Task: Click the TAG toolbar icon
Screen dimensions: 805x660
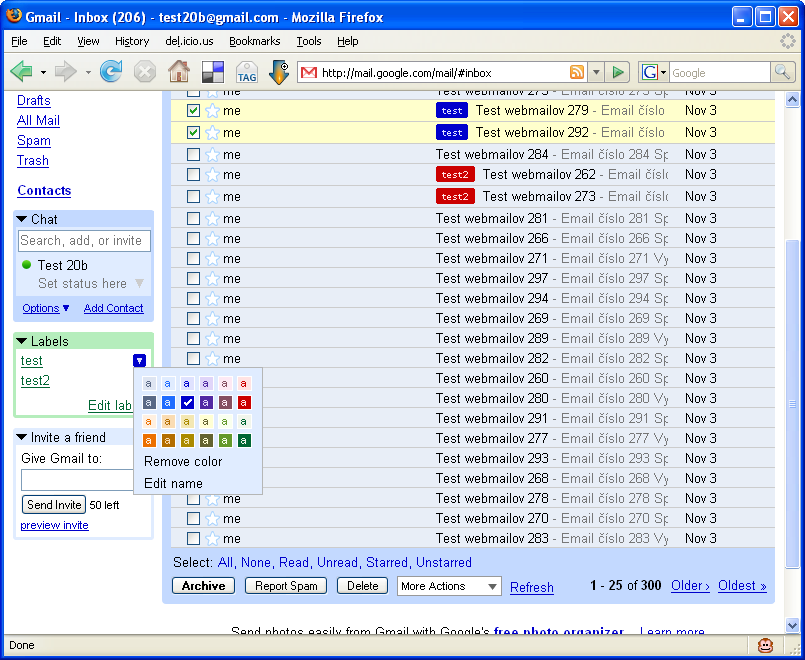Action: (247, 72)
